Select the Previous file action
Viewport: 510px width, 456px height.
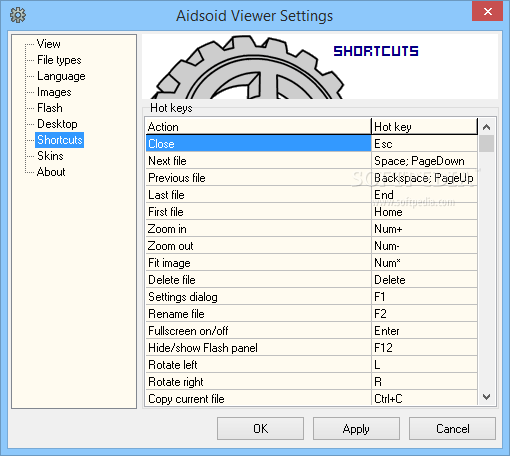pyautogui.click(x=258, y=178)
